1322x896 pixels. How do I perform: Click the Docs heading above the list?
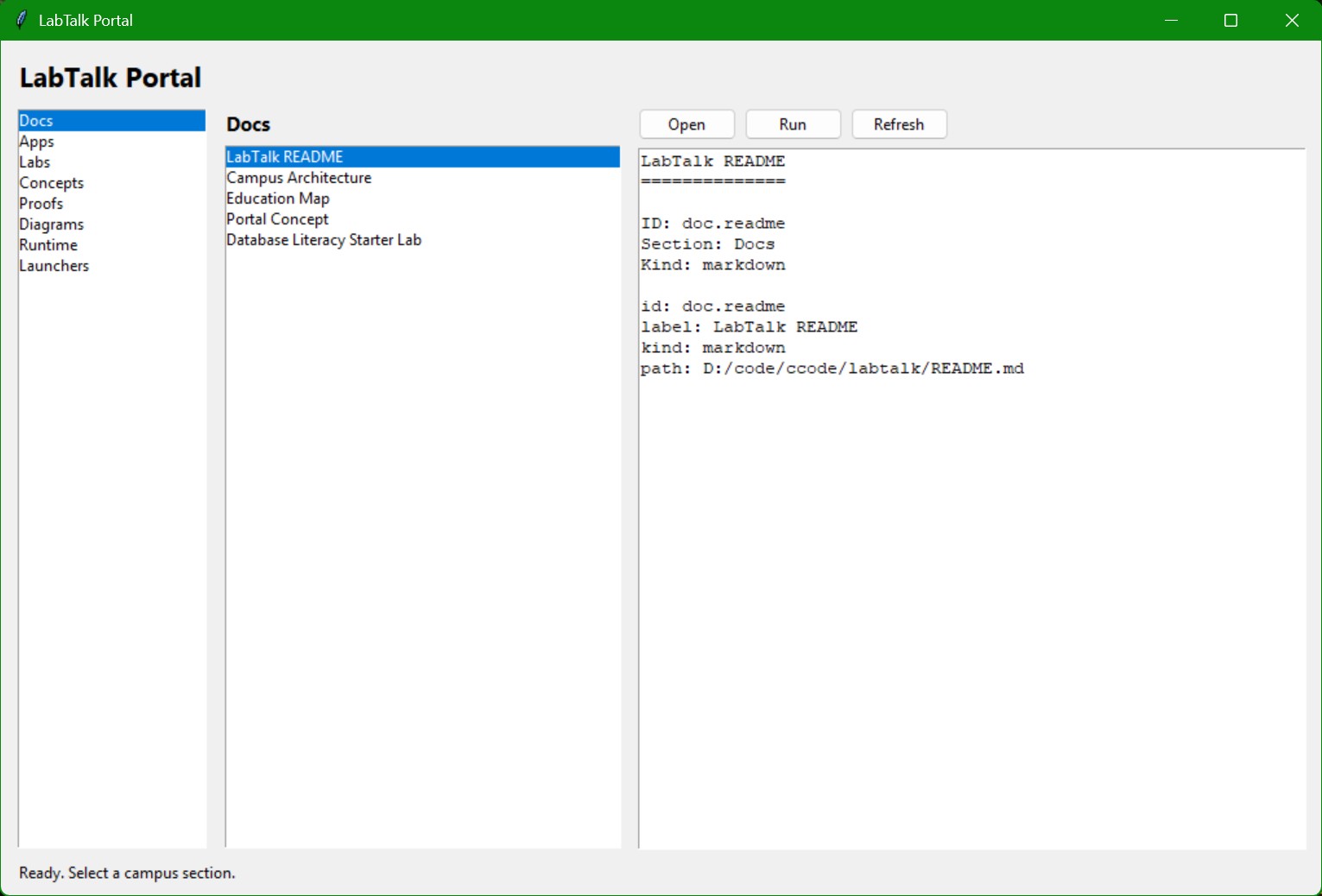tap(249, 124)
